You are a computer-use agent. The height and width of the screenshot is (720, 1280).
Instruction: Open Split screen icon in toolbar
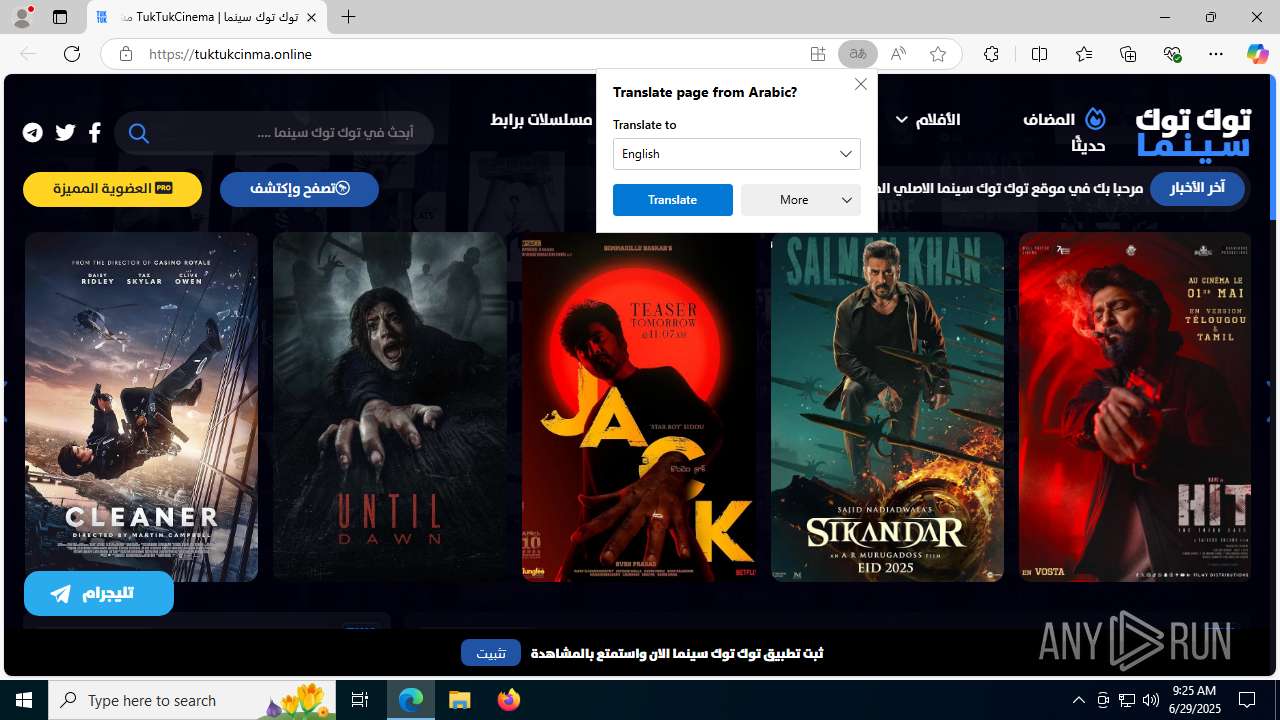coord(1039,54)
